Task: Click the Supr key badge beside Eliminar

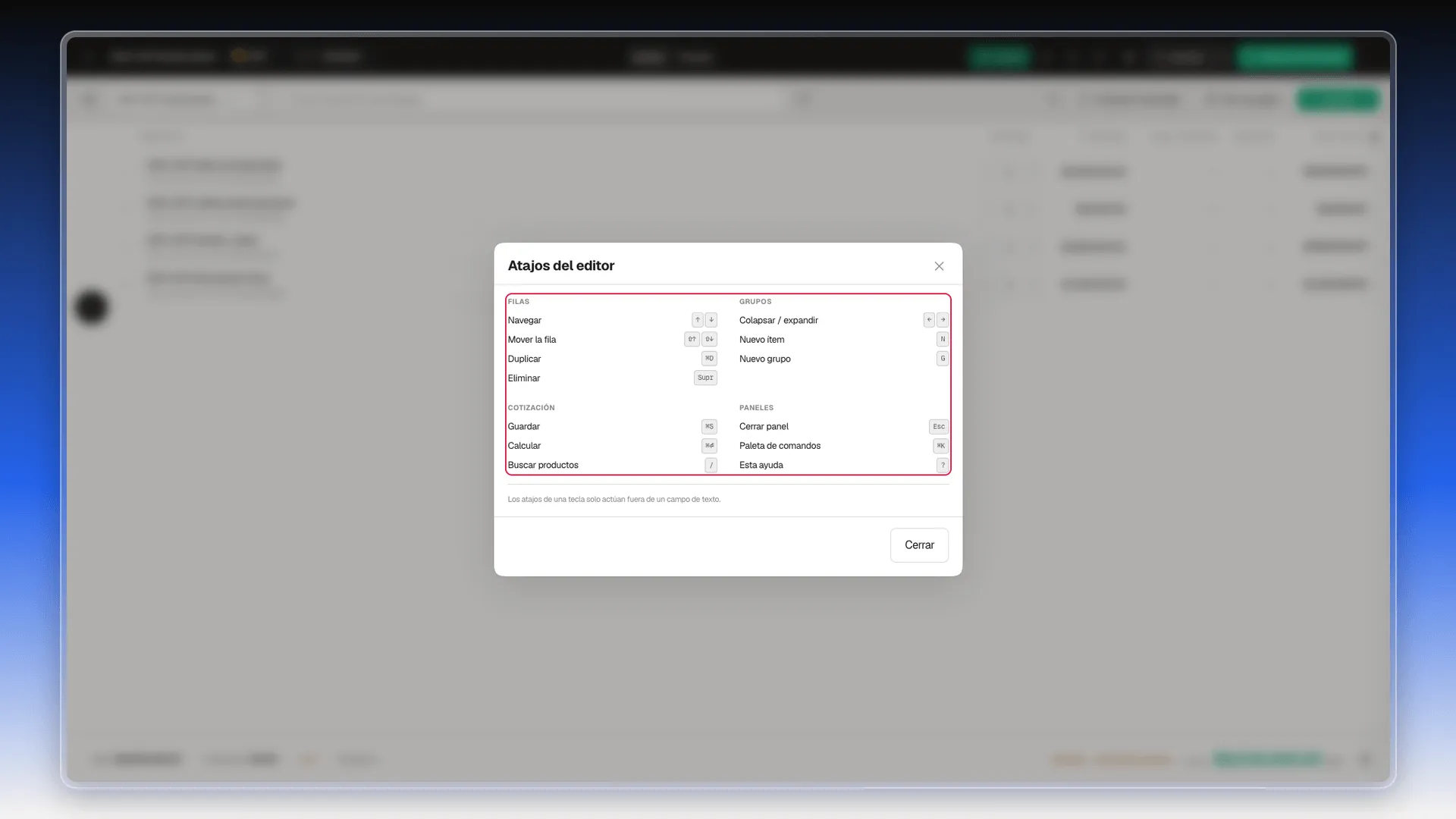Action: pyautogui.click(x=705, y=378)
